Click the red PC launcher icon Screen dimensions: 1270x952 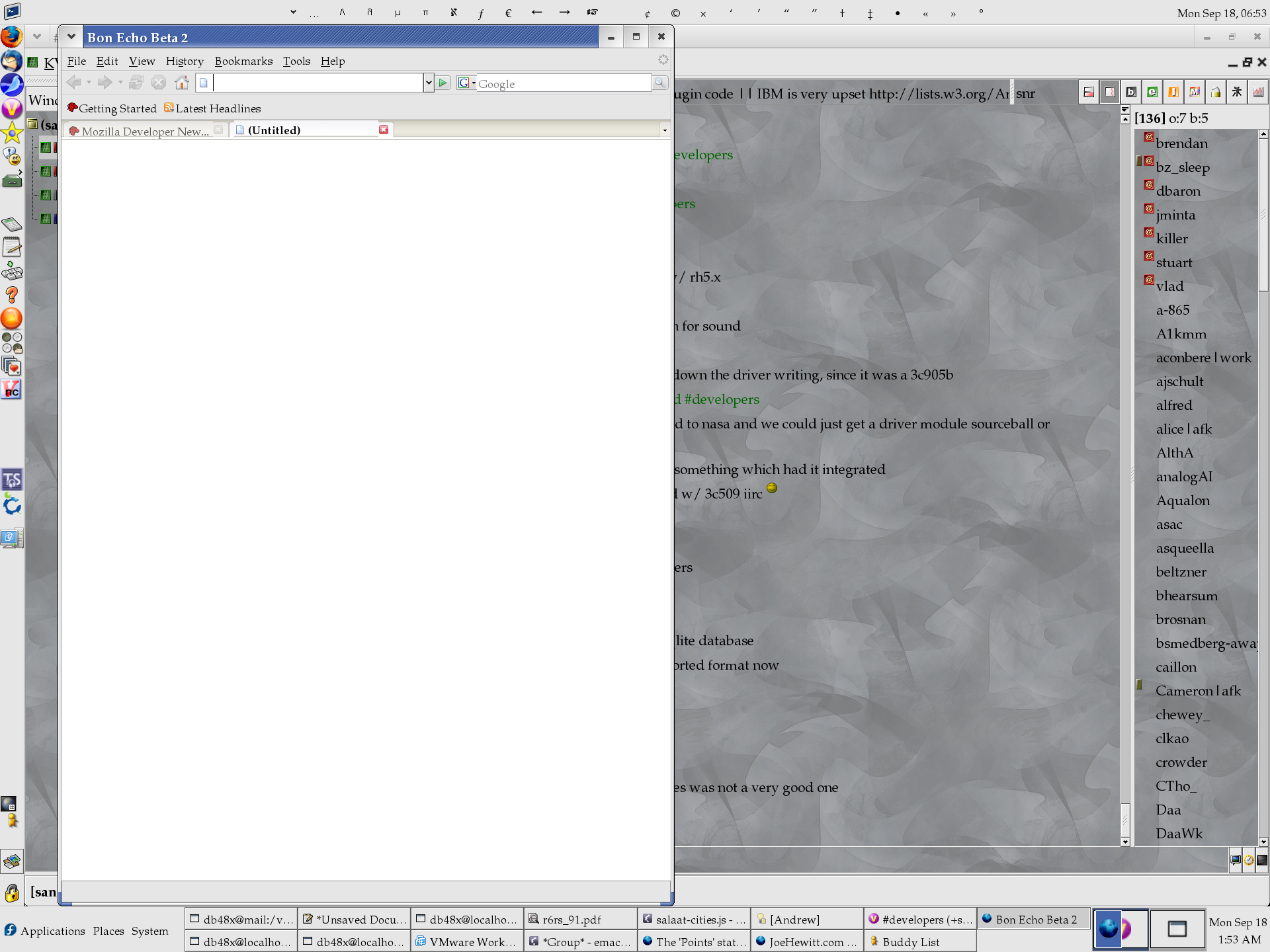pos(11,389)
